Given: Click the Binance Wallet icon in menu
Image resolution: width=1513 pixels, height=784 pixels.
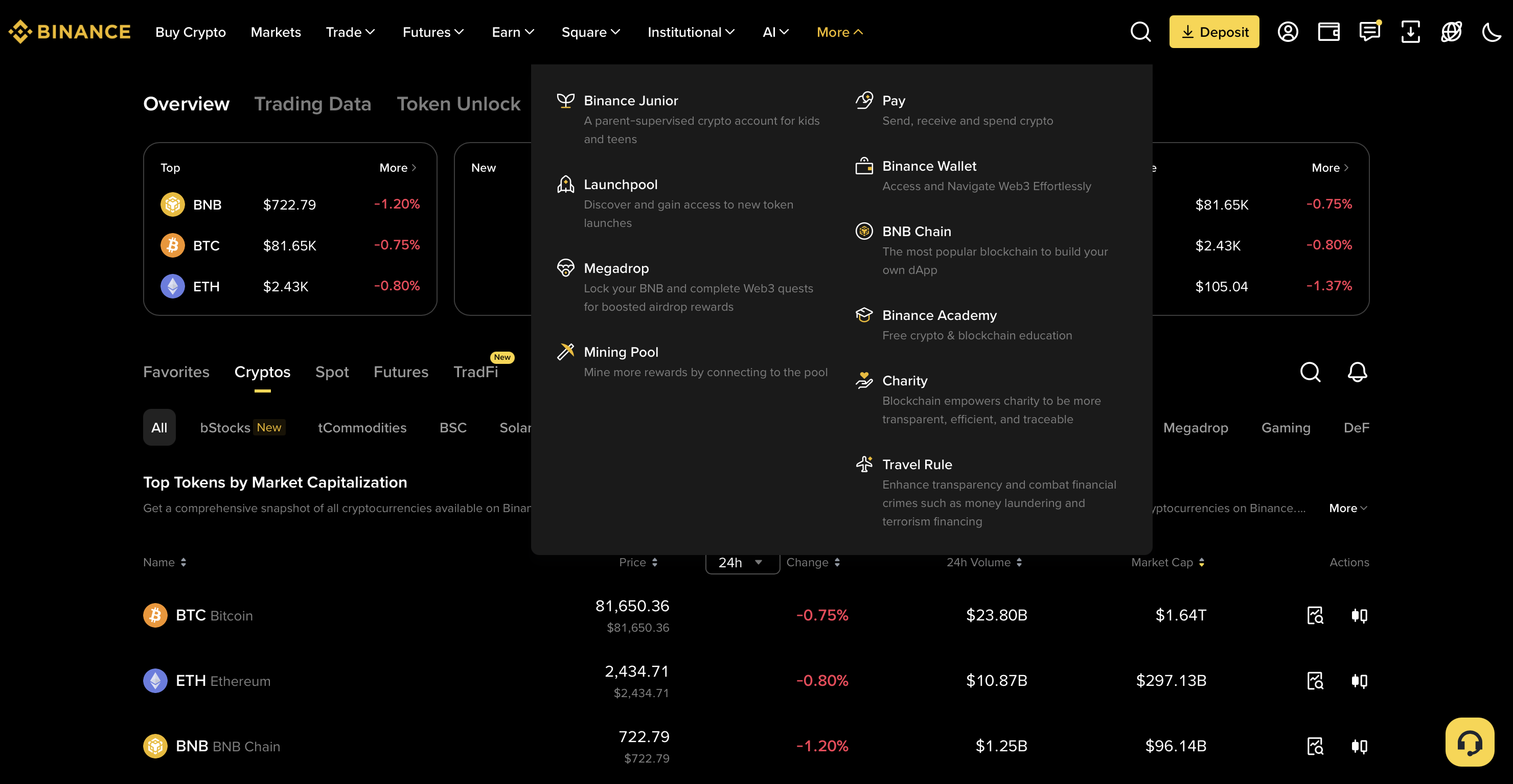Looking at the screenshot, I should (864, 166).
